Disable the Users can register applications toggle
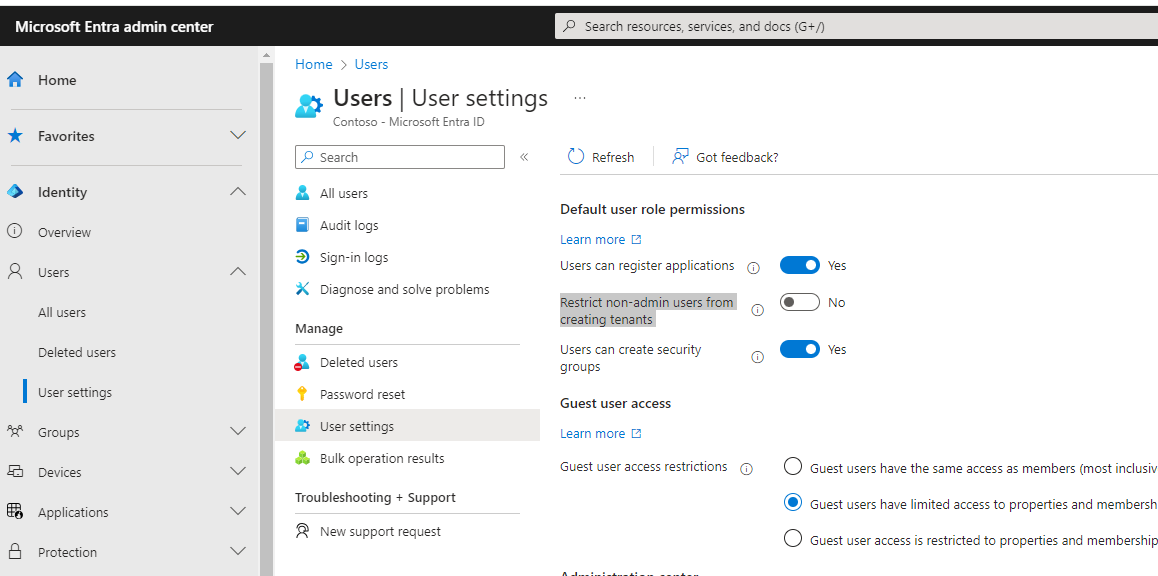Screen dimensions: 1158x576 (799, 264)
